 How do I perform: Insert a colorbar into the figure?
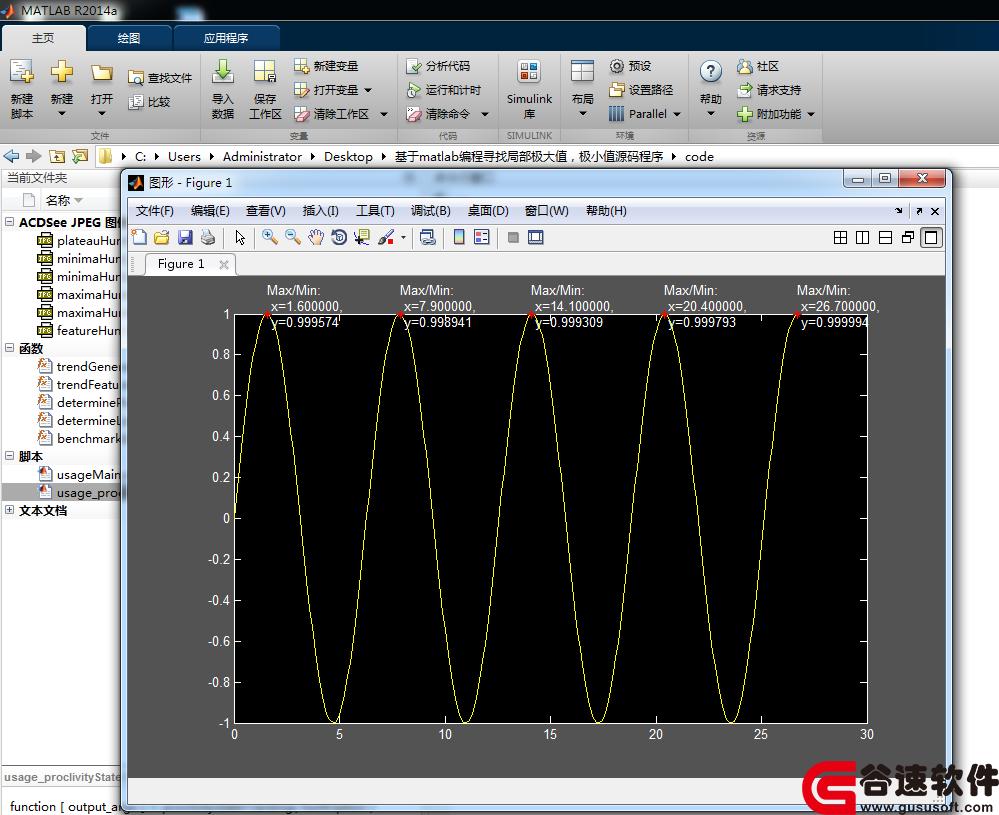459,238
